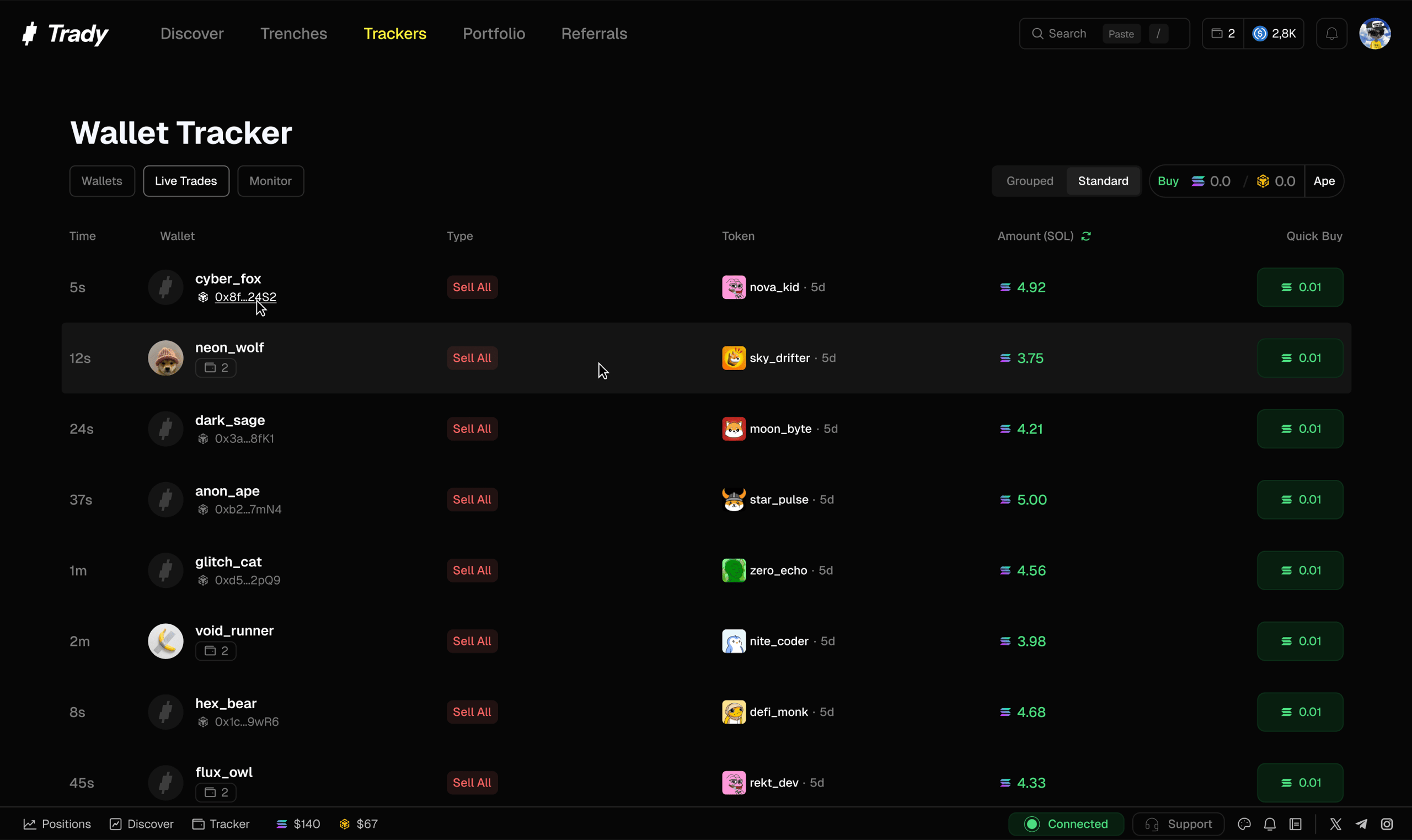Viewport: 1412px width, 840px height.
Task: Quick buy 0.01 for star_pulse
Action: click(x=1299, y=499)
